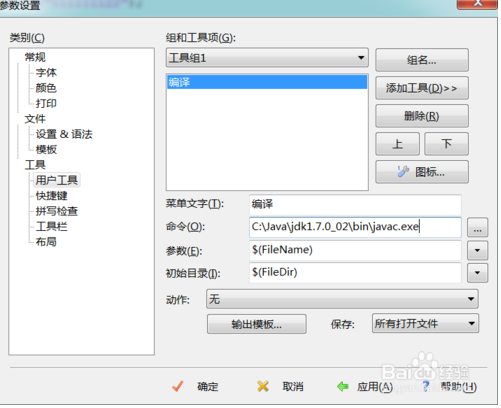Select 拼写检查 in the category tree
Viewport: 501px width, 408px height.
point(57,211)
